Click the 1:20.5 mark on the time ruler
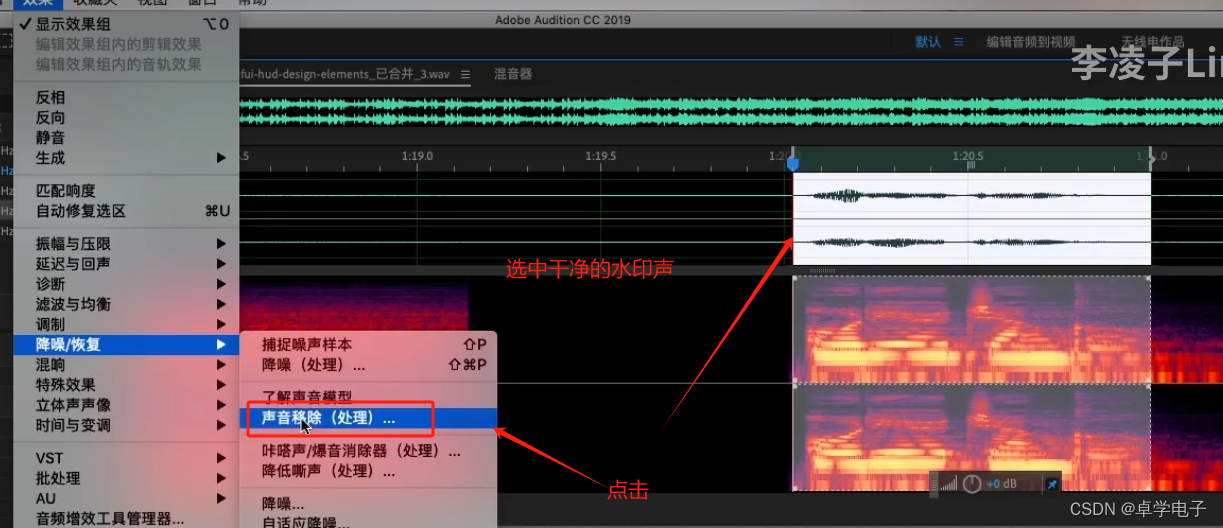Screen dimensions: 1223x528 pos(968,156)
